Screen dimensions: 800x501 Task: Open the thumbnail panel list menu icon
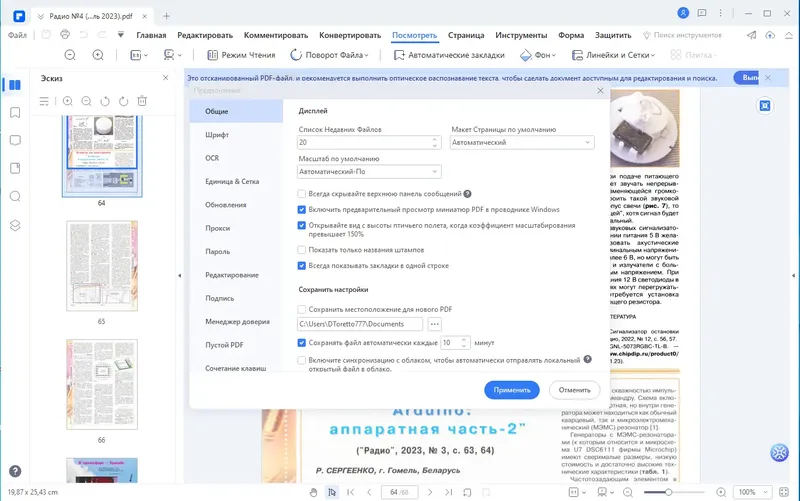click(x=44, y=101)
